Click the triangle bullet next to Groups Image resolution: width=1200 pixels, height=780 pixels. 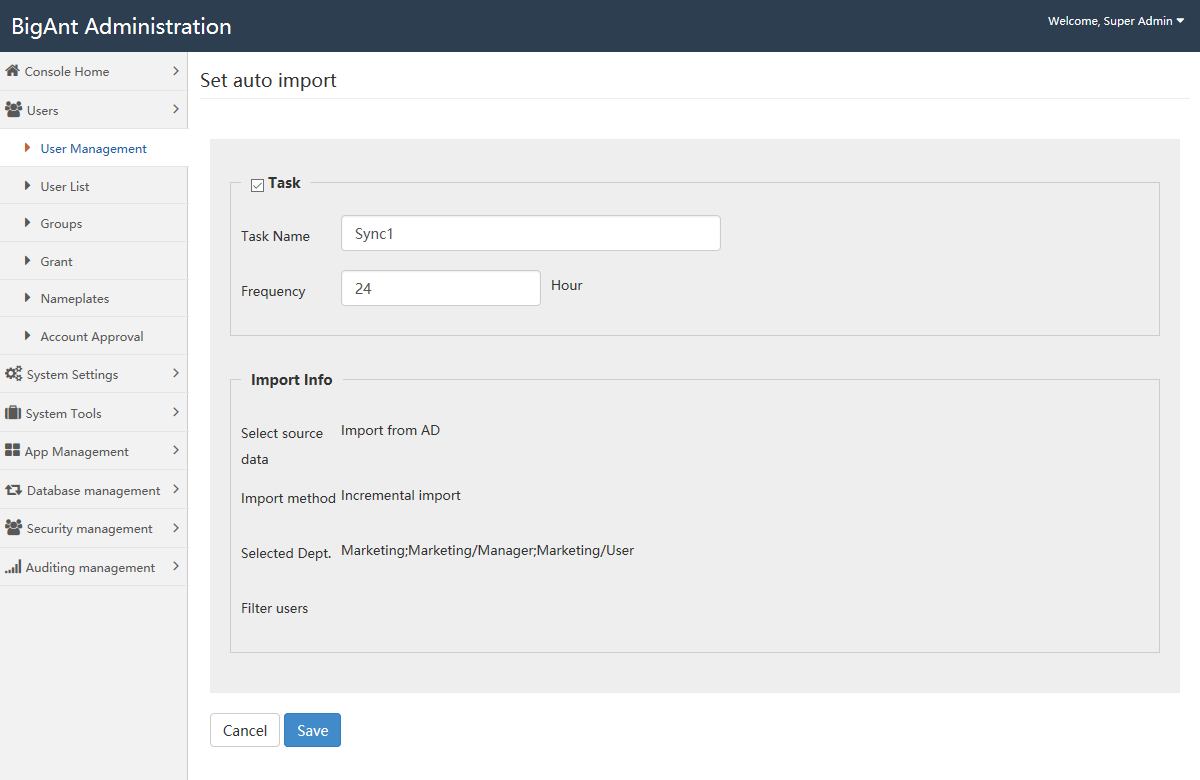pyautogui.click(x=28, y=223)
